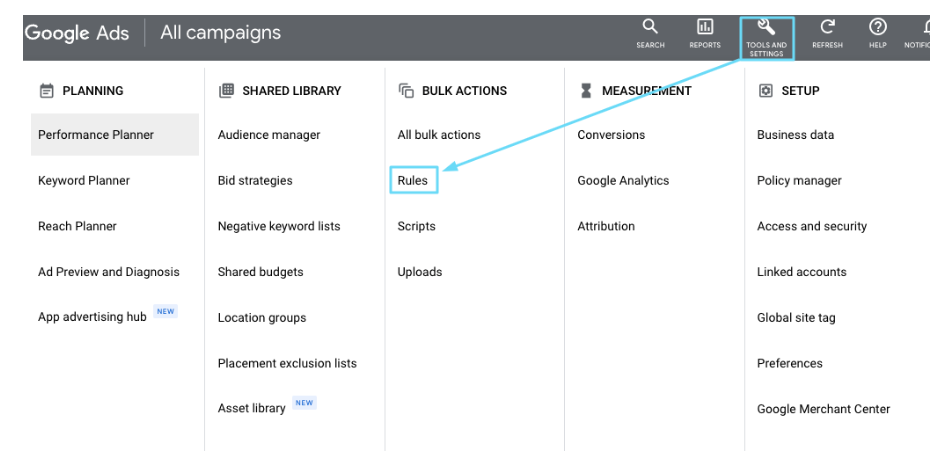
Task: Open App advertising hub
Action: (92, 318)
